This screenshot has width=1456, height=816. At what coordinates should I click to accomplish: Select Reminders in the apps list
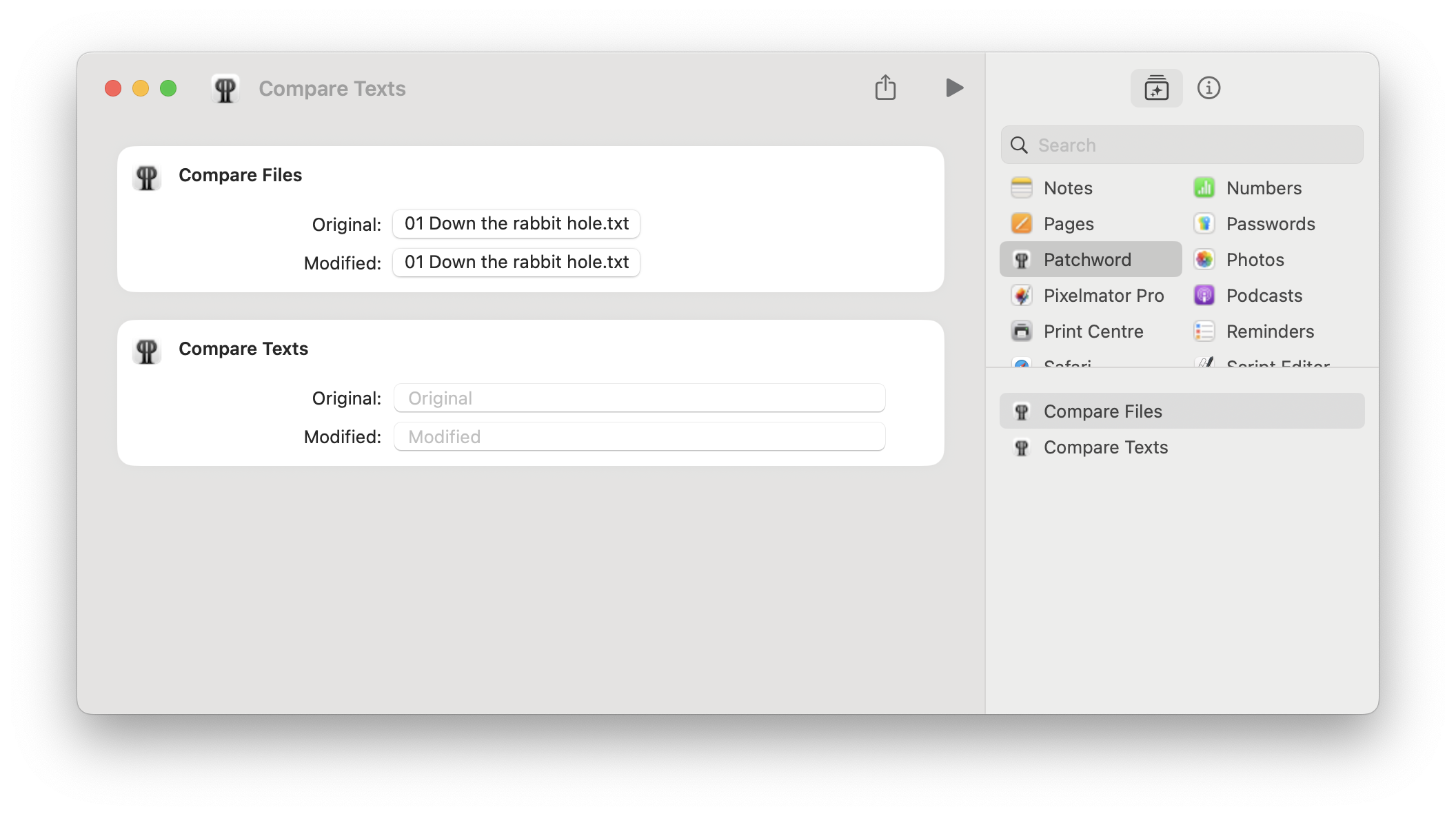point(1273,331)
